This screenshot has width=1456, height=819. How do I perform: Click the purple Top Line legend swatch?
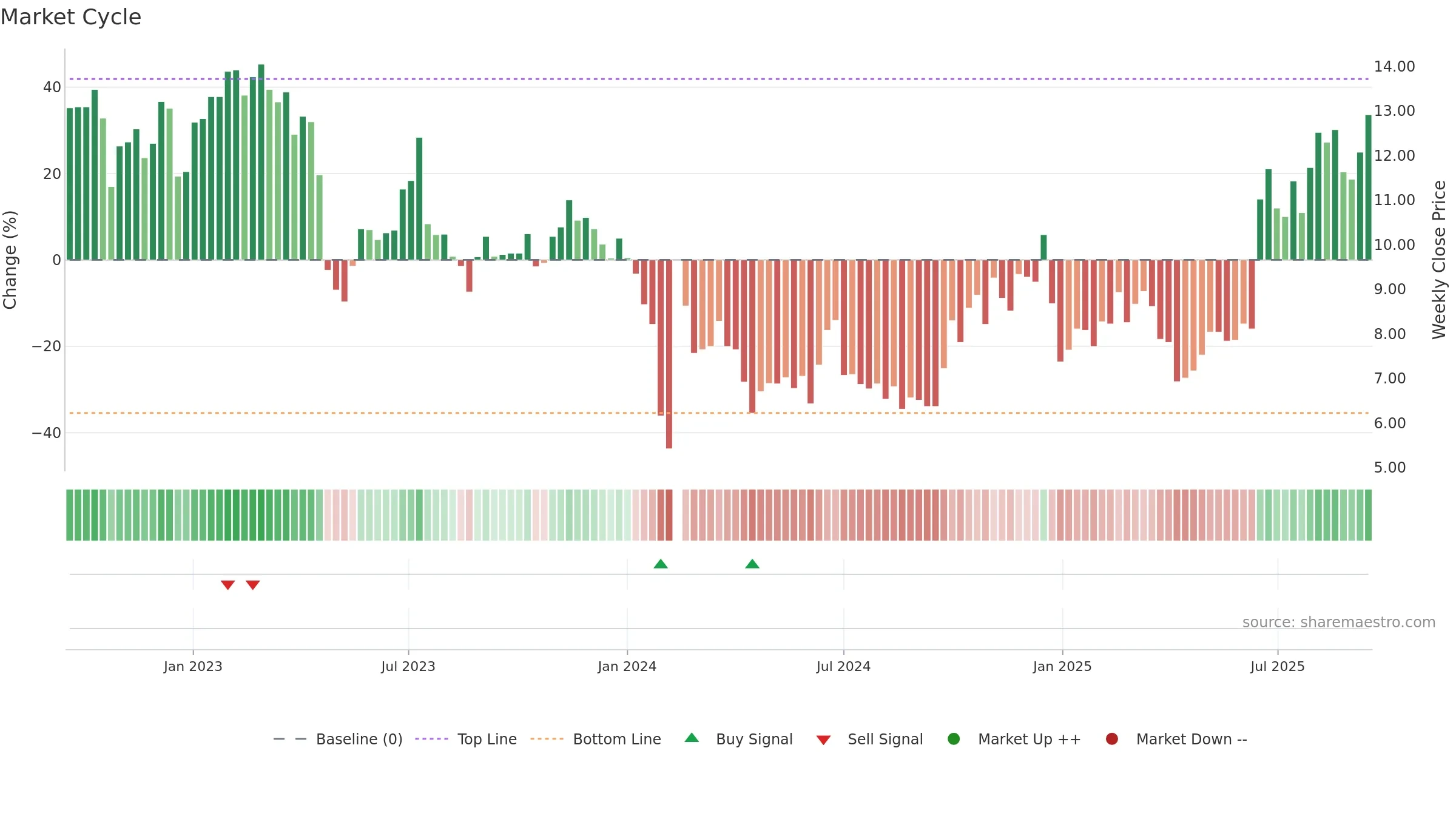point(431,739)
